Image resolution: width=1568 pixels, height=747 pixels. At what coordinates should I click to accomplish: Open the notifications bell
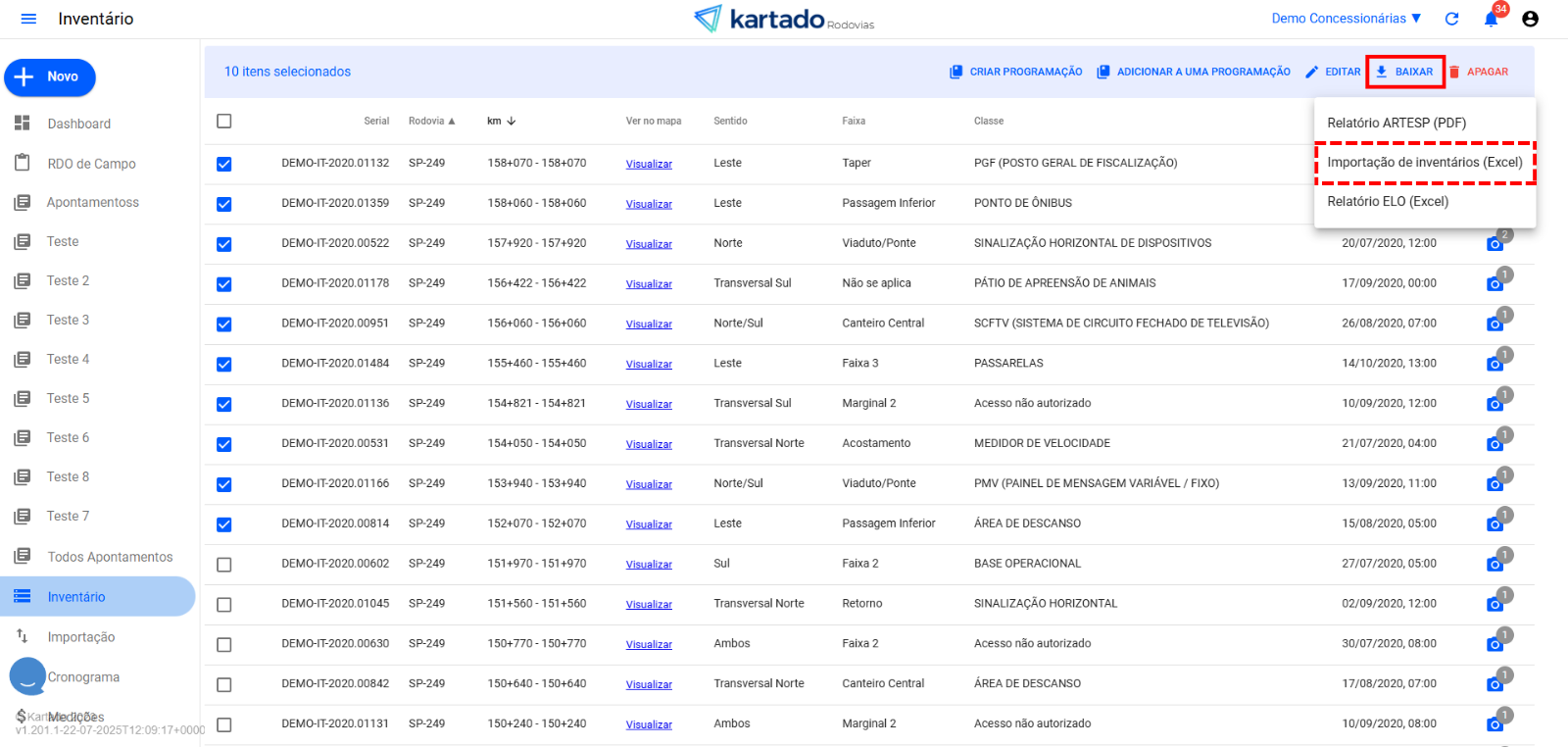[1491, 19]
